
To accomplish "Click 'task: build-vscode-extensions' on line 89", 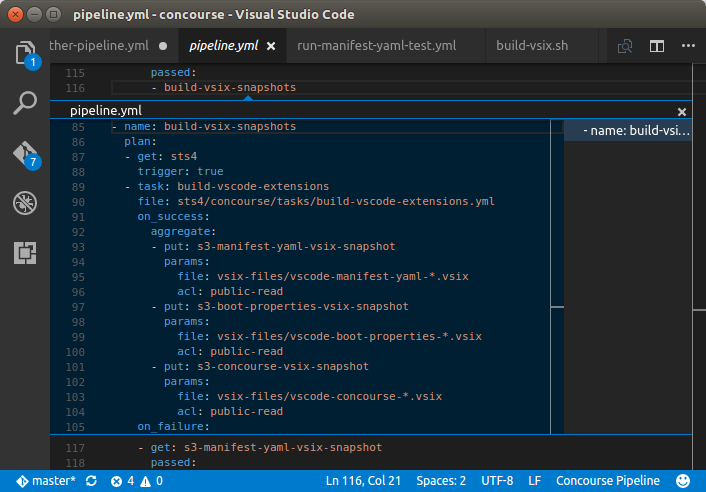I will [x=233, y=186].
